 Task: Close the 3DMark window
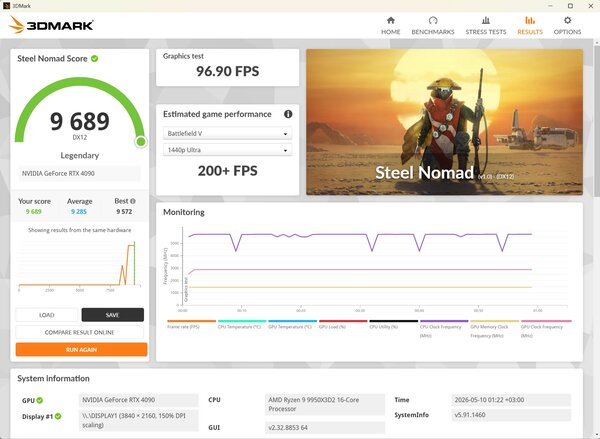[x=590, y=6]
